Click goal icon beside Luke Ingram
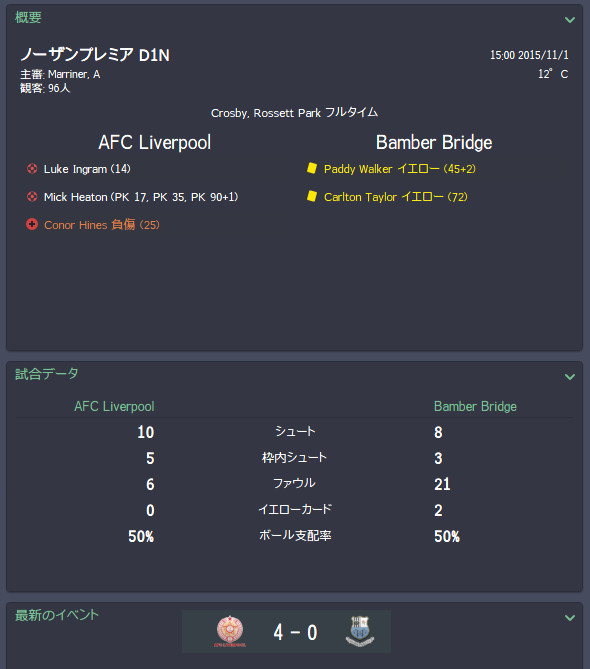The height and width of the screenshot is (669, 590). coord(32,169)
